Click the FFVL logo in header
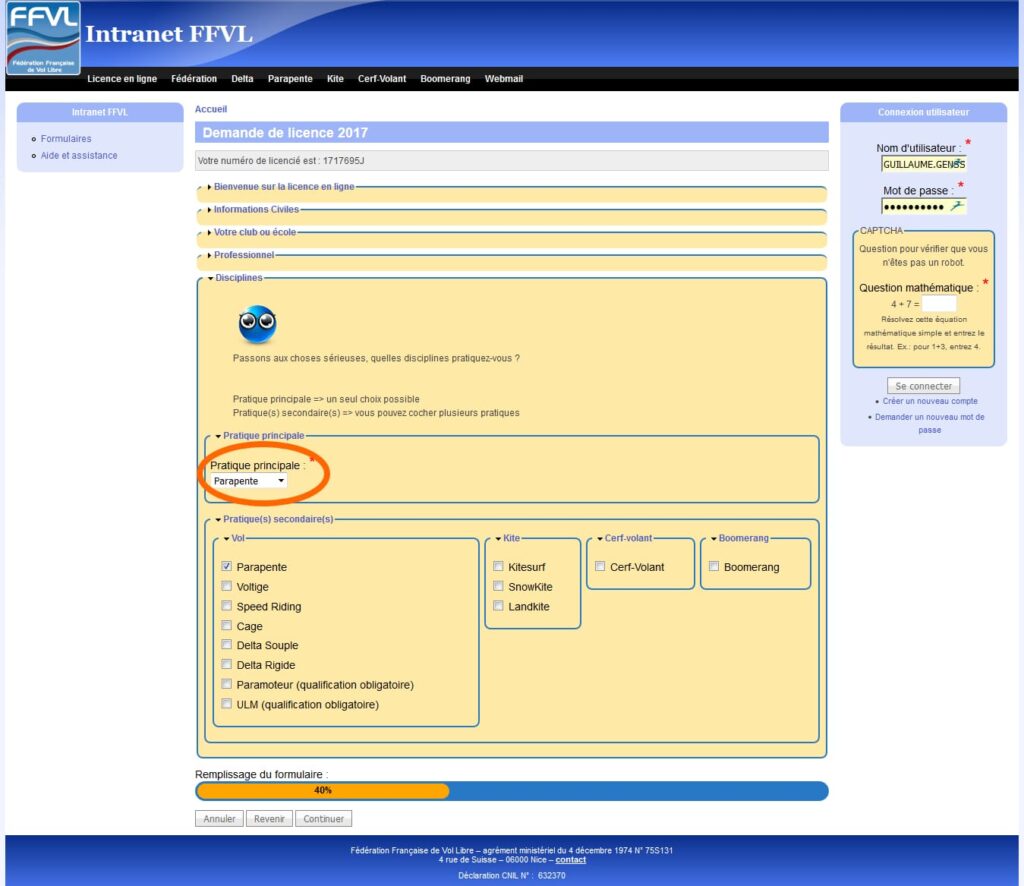 coord(43,38)
